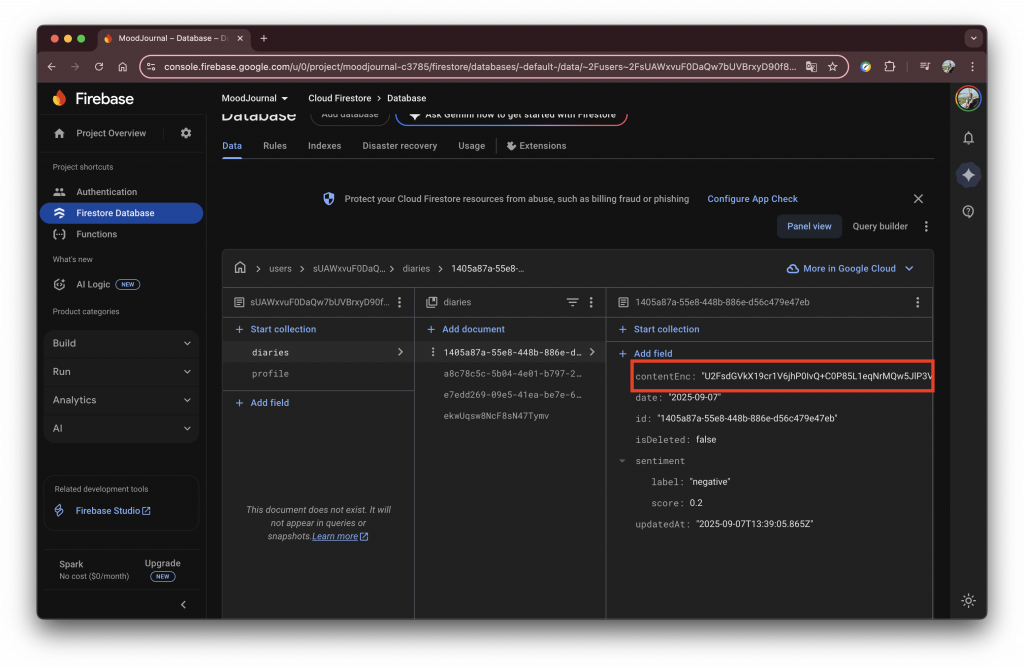
Task: Click Configure App Check link
Action: coord(752,199)
